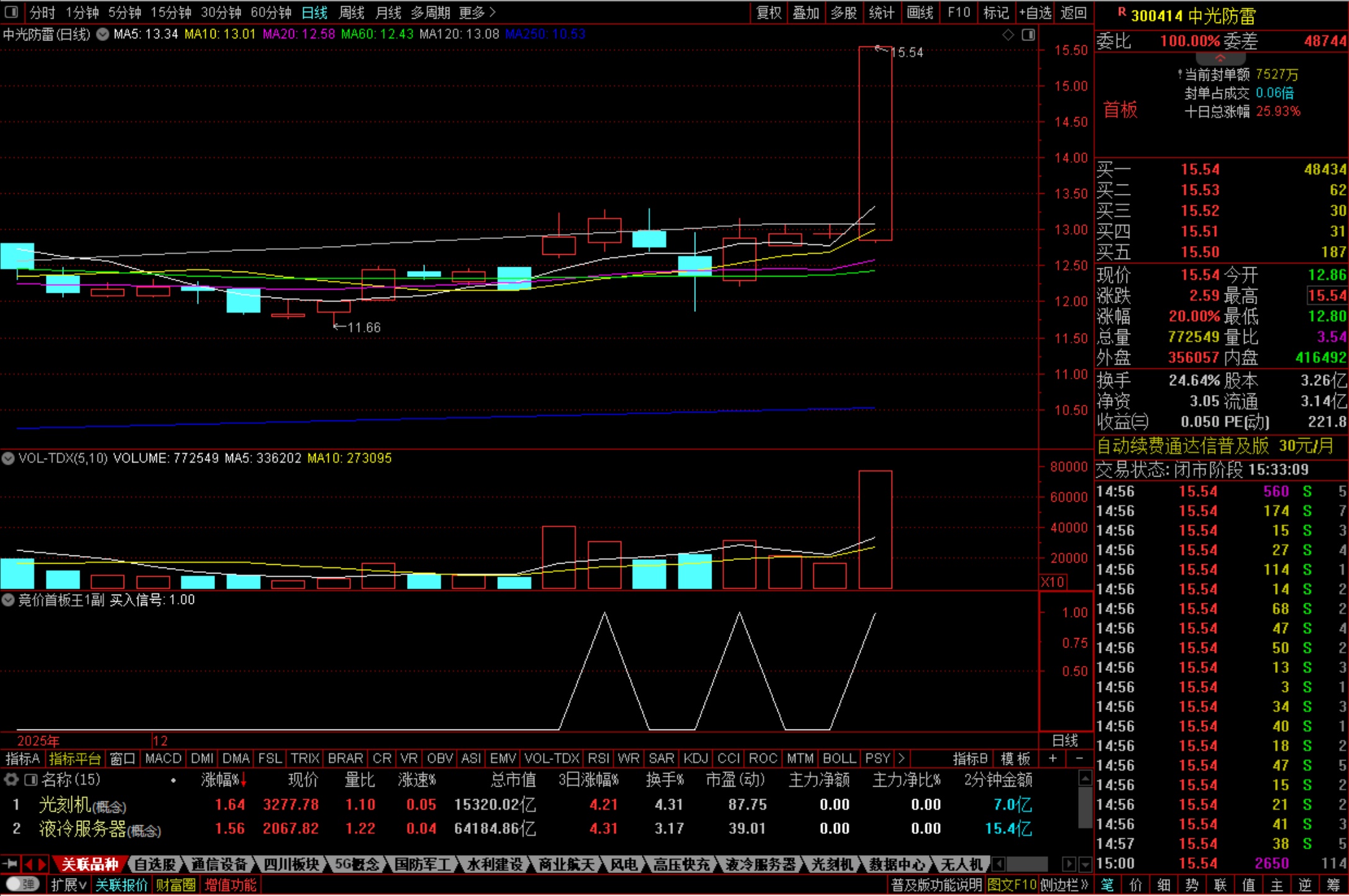Click the diamond icon at chart top right

pyautogui.click(x=1008, y=35)
